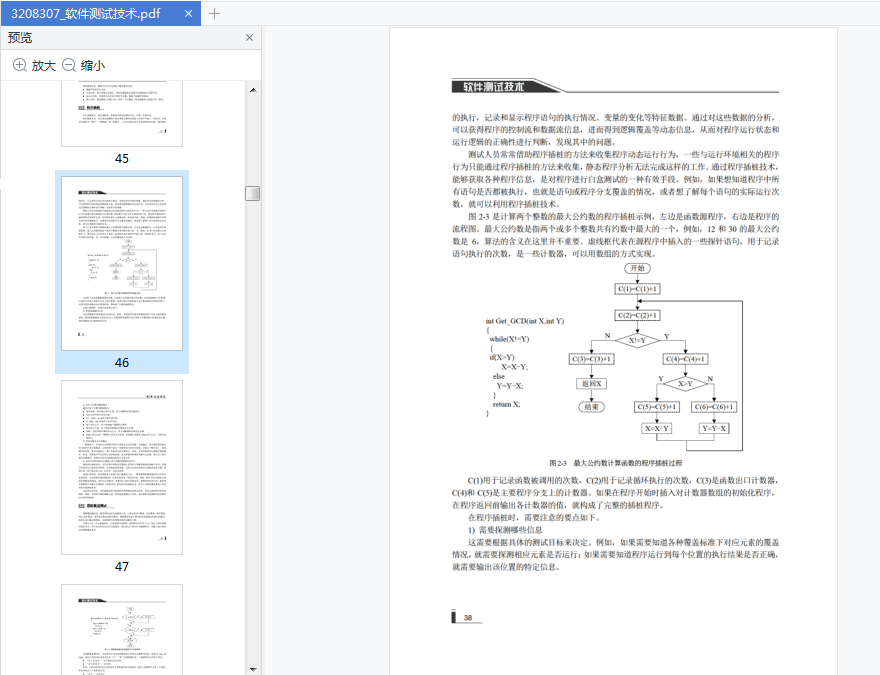The width and height of the screenshot is (880, 675).
Task: Click the 放大 zoom in label
Action: click(44, 66)
